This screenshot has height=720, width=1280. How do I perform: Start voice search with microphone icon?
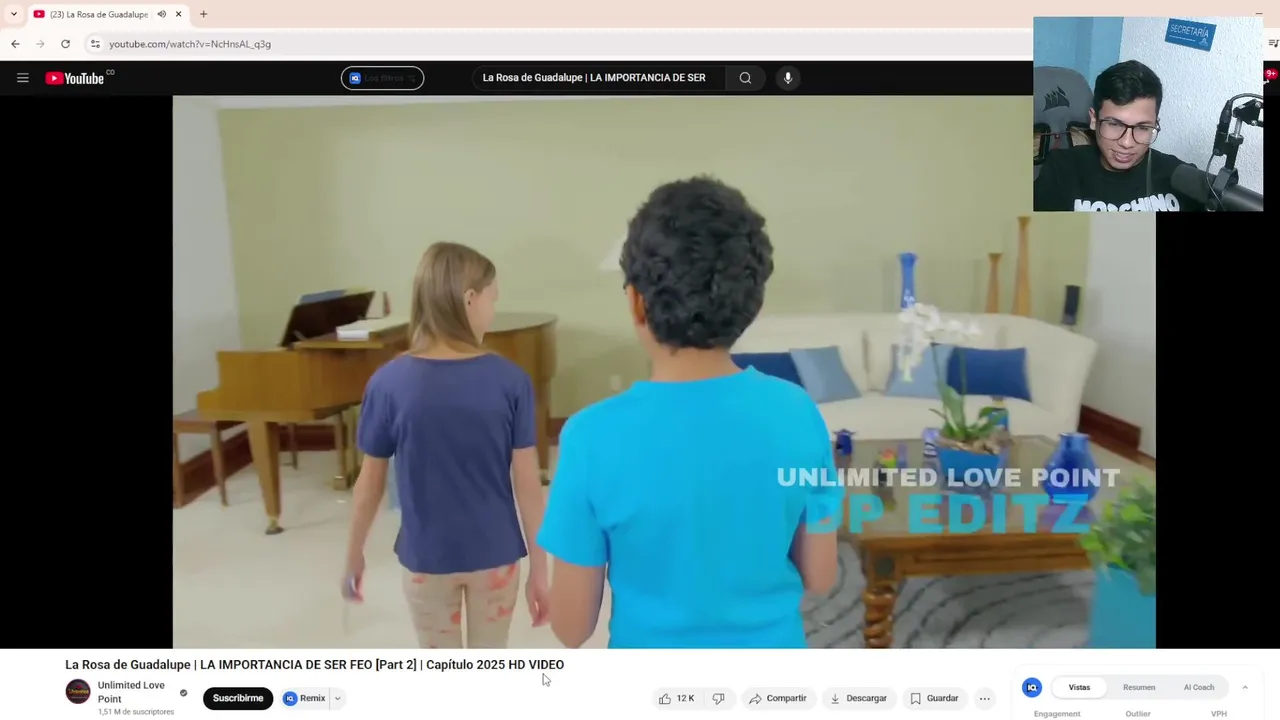tap(788, 78)
